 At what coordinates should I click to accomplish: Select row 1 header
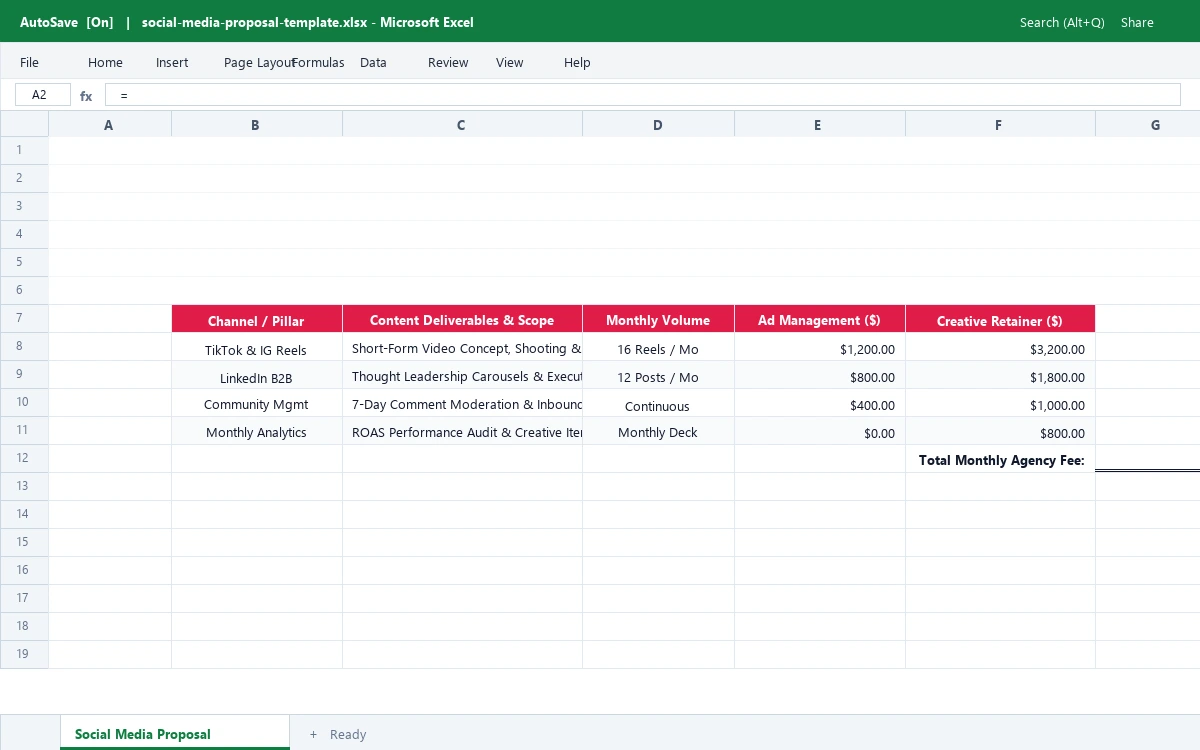[24, 150]
